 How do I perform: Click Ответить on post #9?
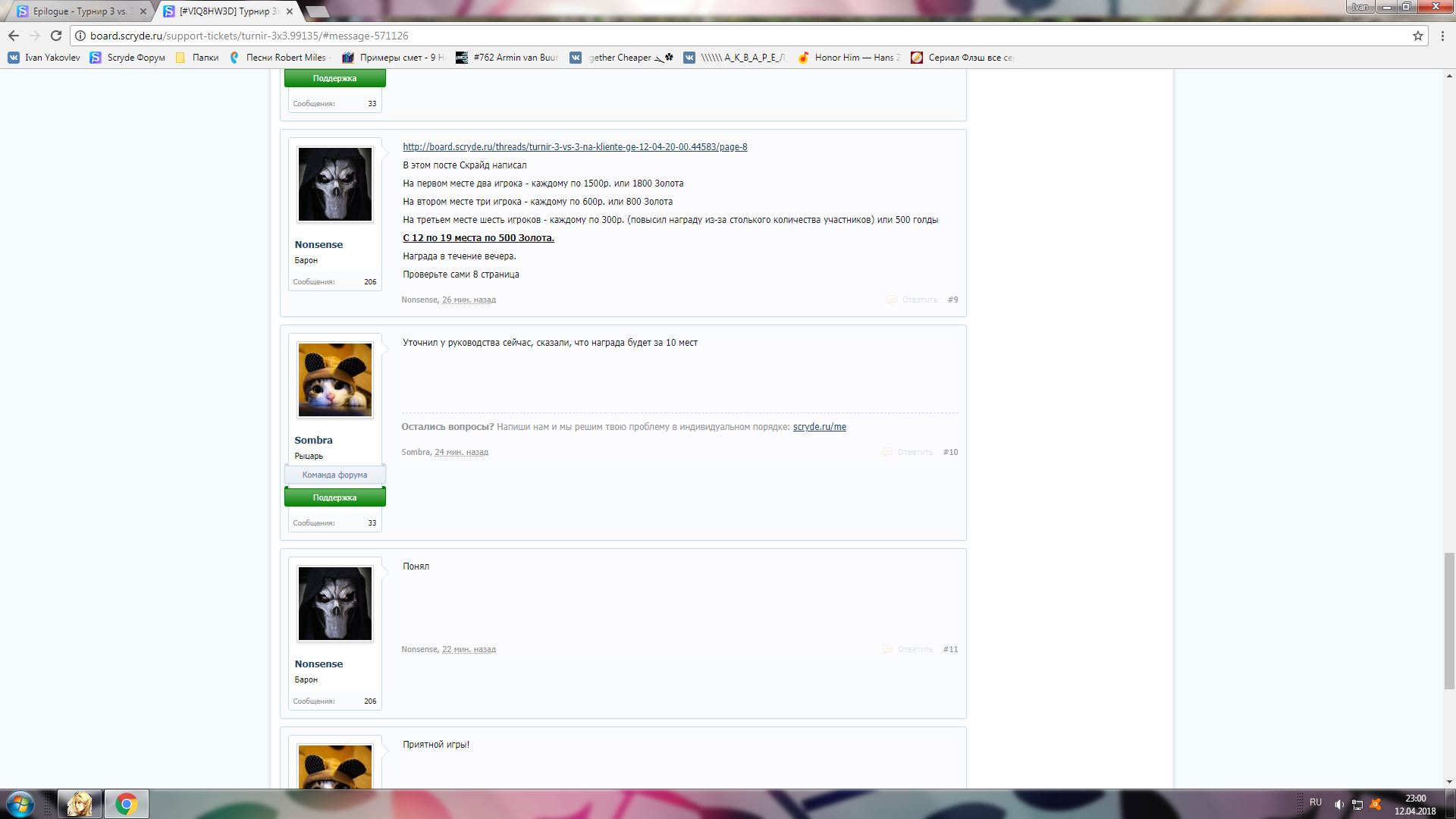click(x=919, y=300)
